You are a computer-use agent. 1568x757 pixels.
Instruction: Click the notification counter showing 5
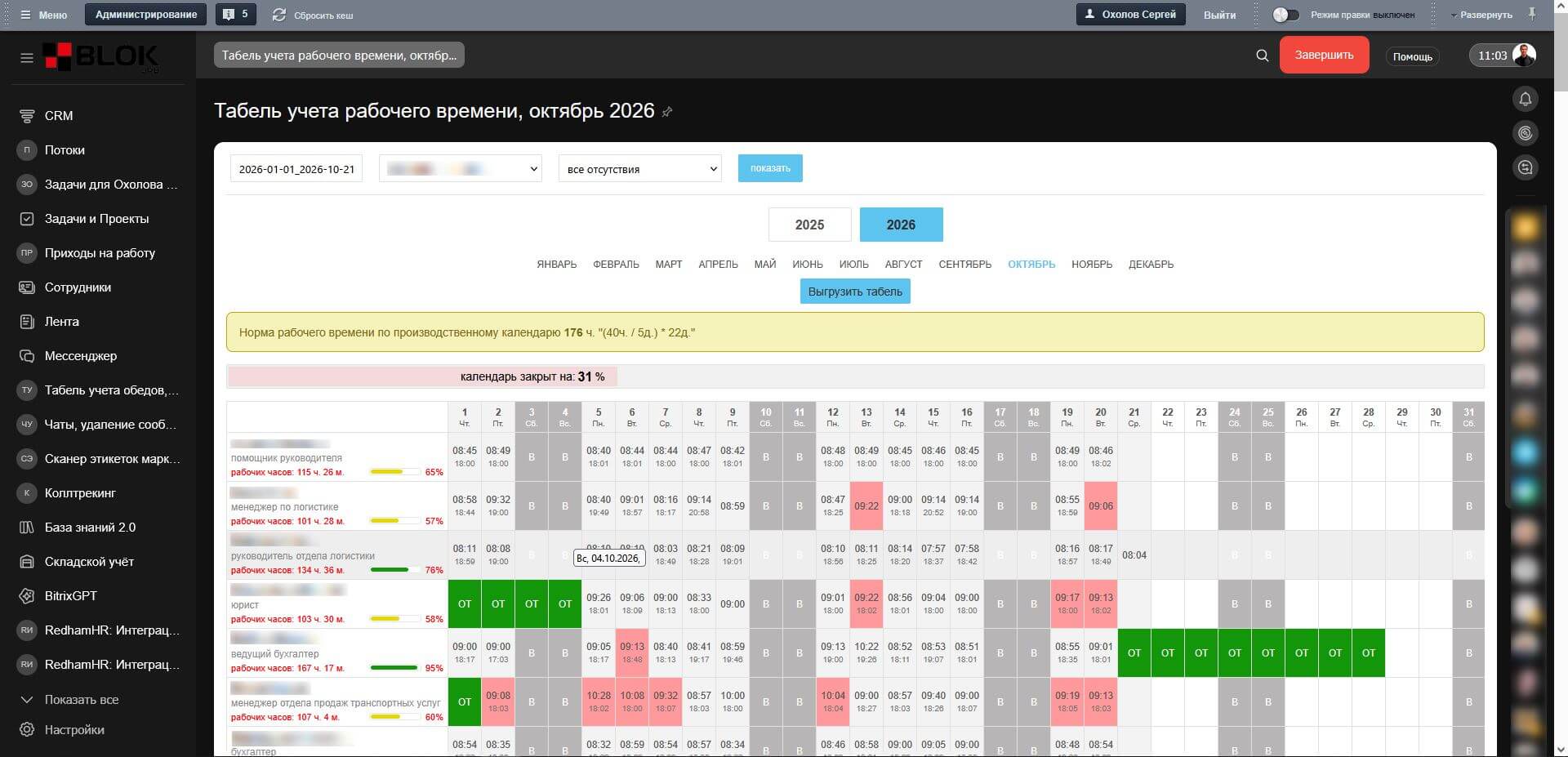click(236, 15)
